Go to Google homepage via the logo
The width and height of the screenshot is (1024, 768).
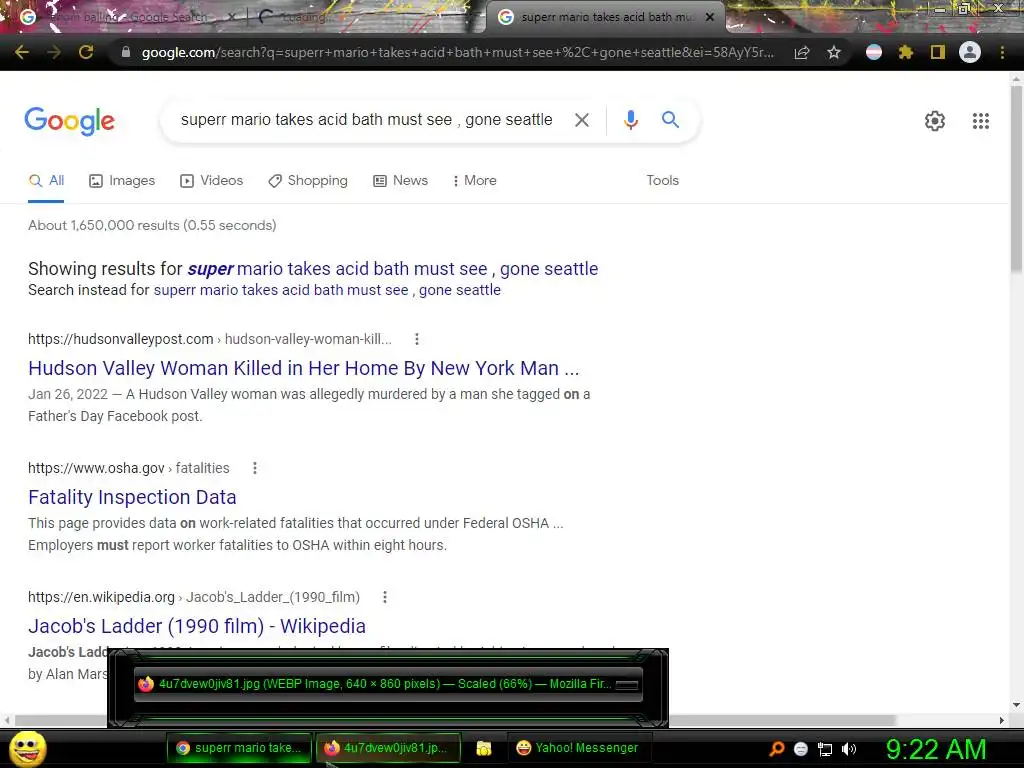(x=69, y=121)
